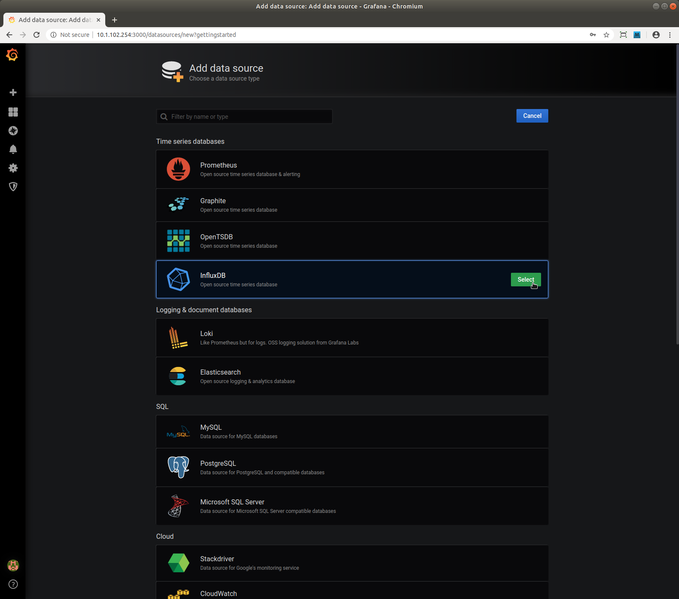Switch to the Add data source tab

pos(54,20)
